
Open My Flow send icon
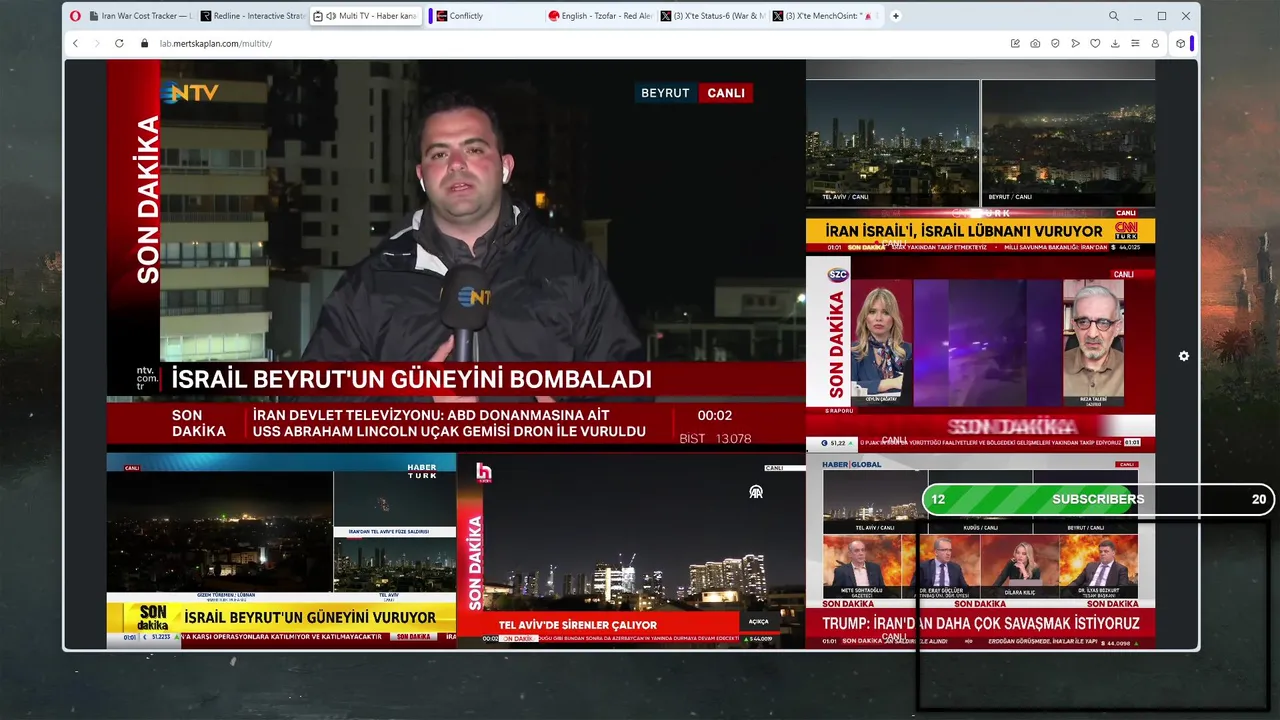point(1075,44)
